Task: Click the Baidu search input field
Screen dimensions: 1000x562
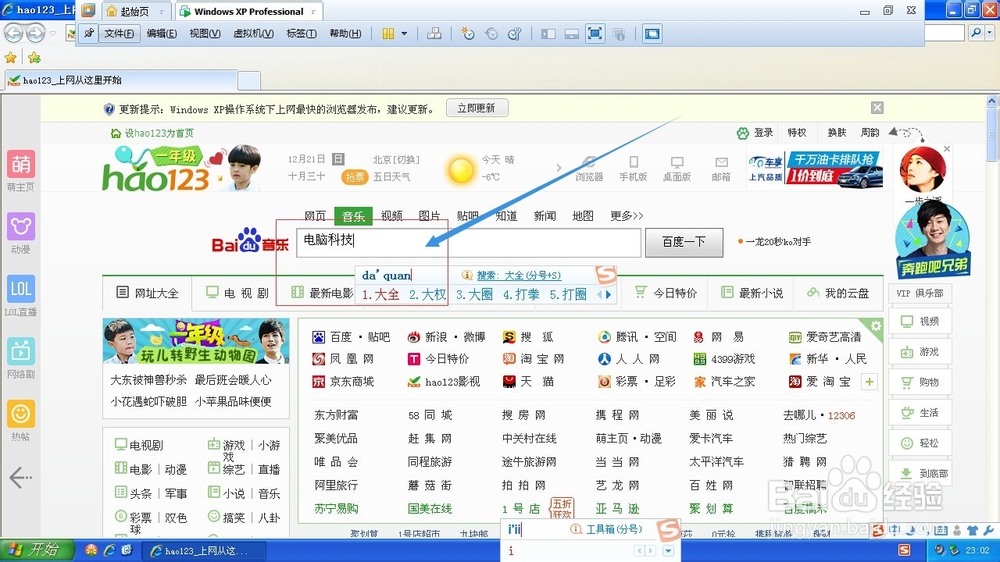Action: click(x=468, y=242)
